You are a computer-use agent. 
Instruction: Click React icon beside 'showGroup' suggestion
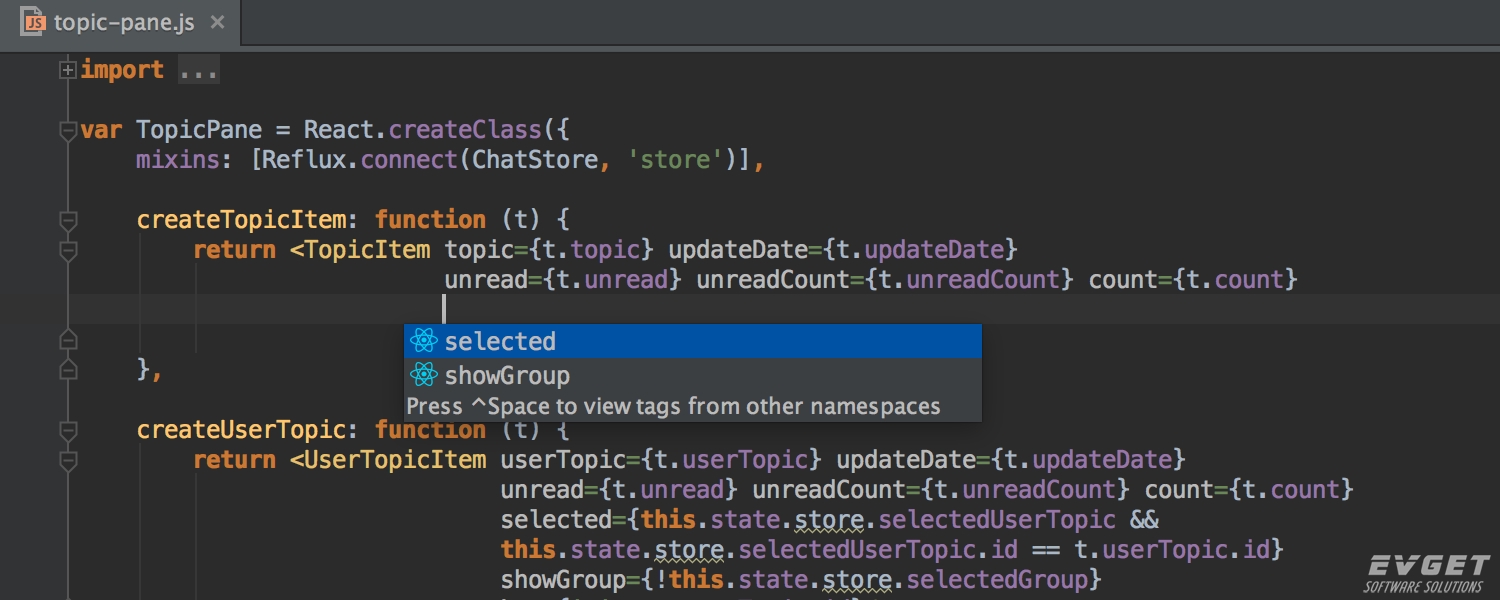[424, 375]
